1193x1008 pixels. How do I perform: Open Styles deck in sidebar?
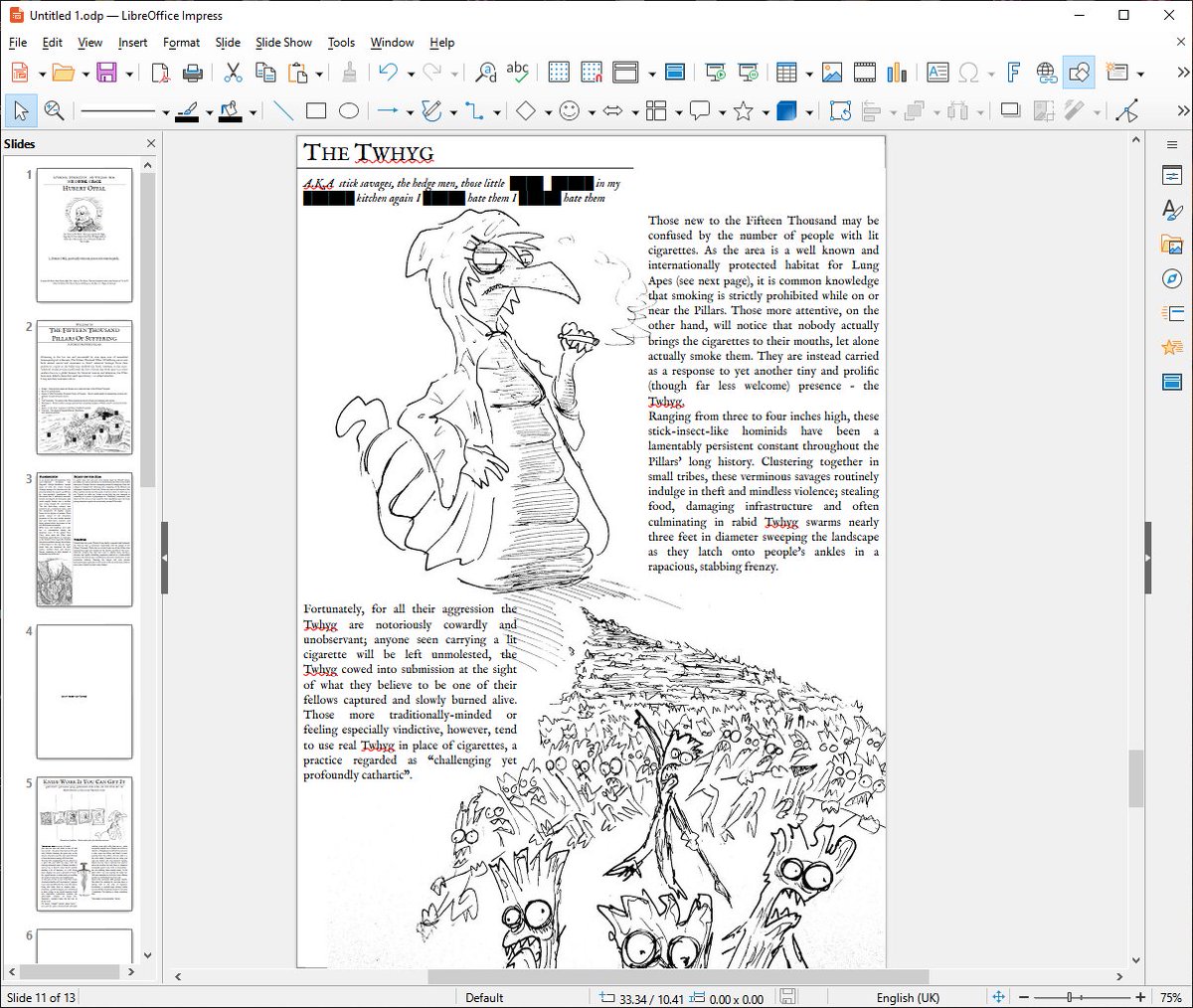(x=1171, y=210)
